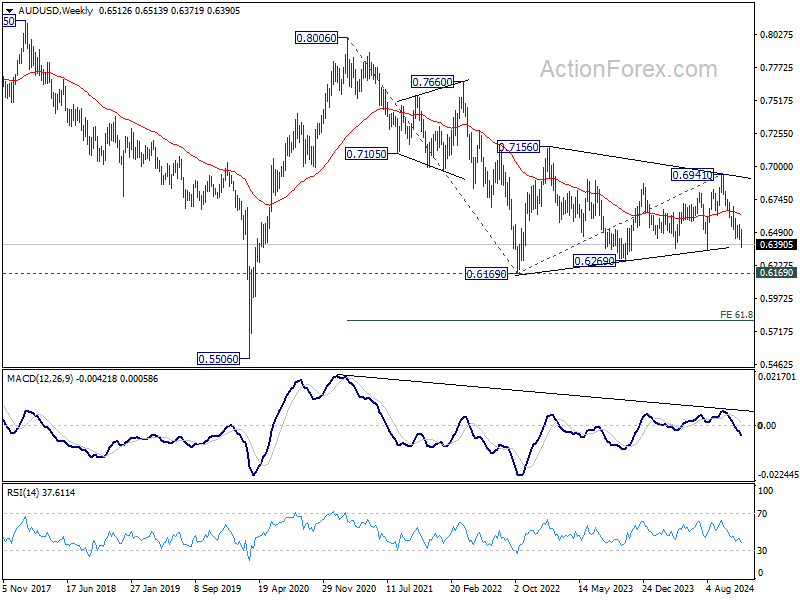Click the -0.022445 MACD scale value
The image size is (800, 600).
[778, 474]
